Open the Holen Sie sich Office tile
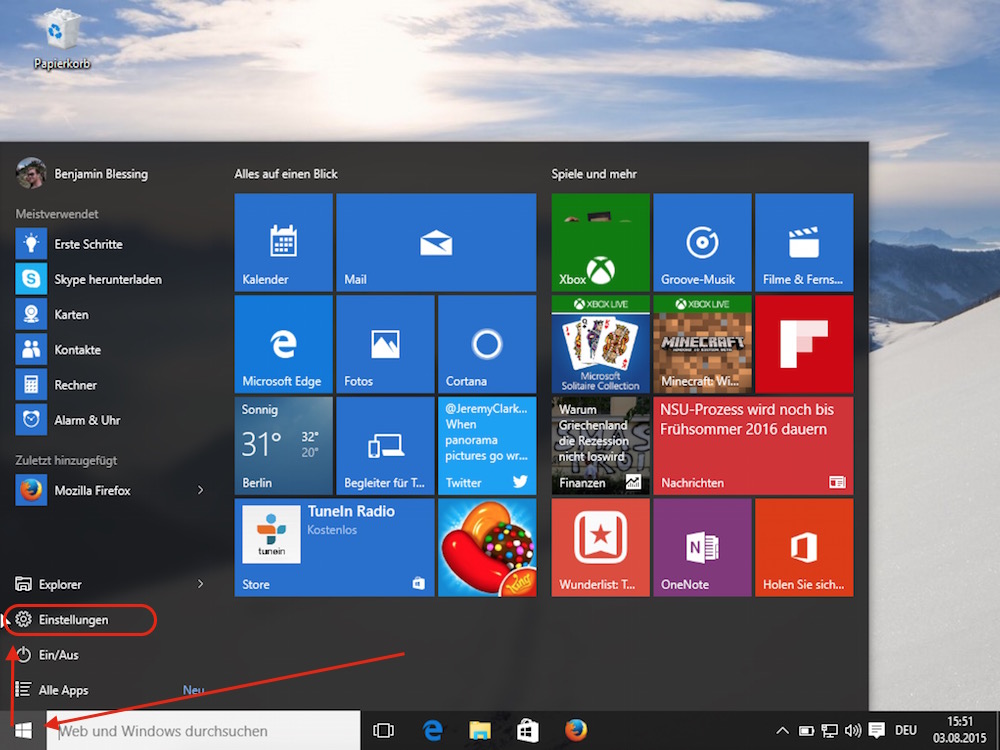Image resolution: width=1000 pixels, height=750 pixels. click(x=804, y=548)
